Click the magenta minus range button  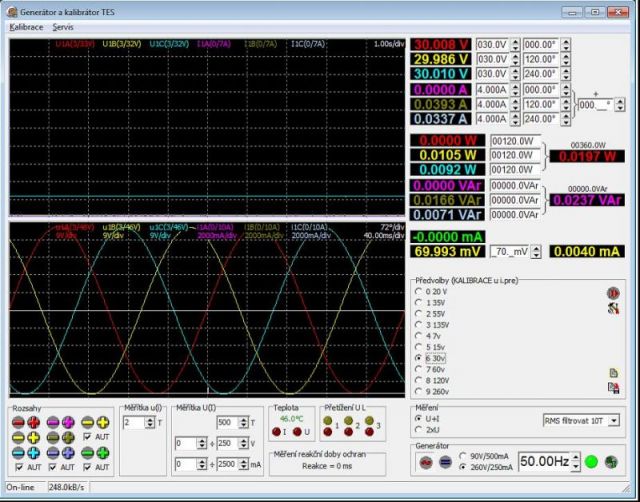(x=53, y=422)
